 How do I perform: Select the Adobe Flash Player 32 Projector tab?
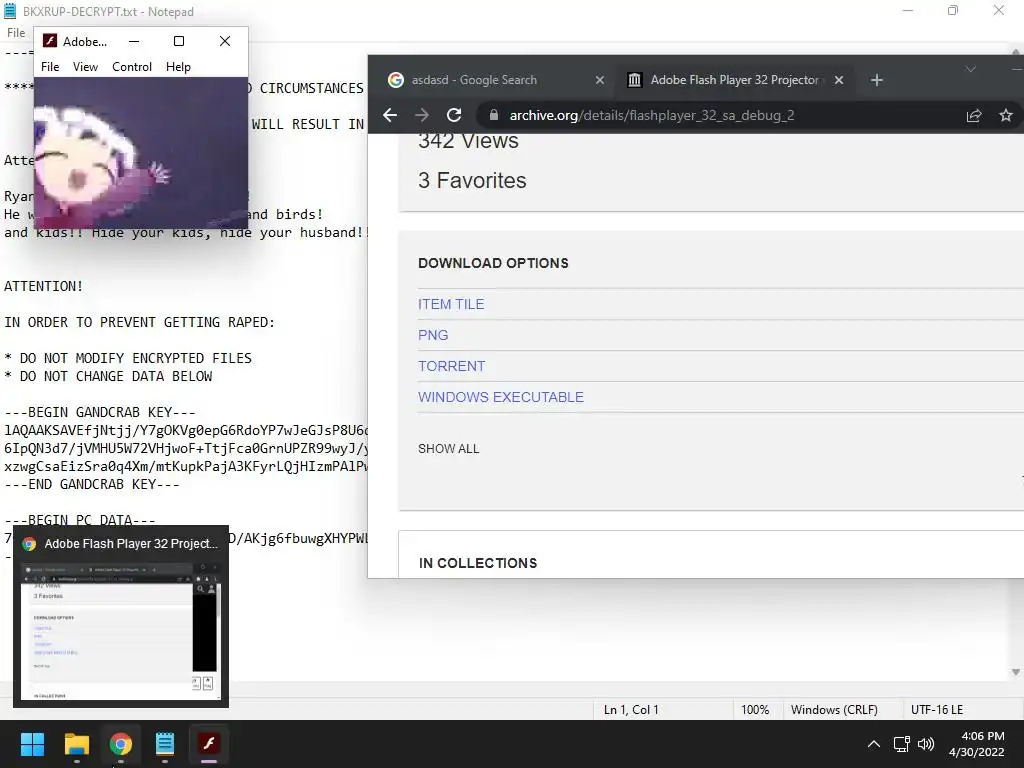tap(735, 80)
